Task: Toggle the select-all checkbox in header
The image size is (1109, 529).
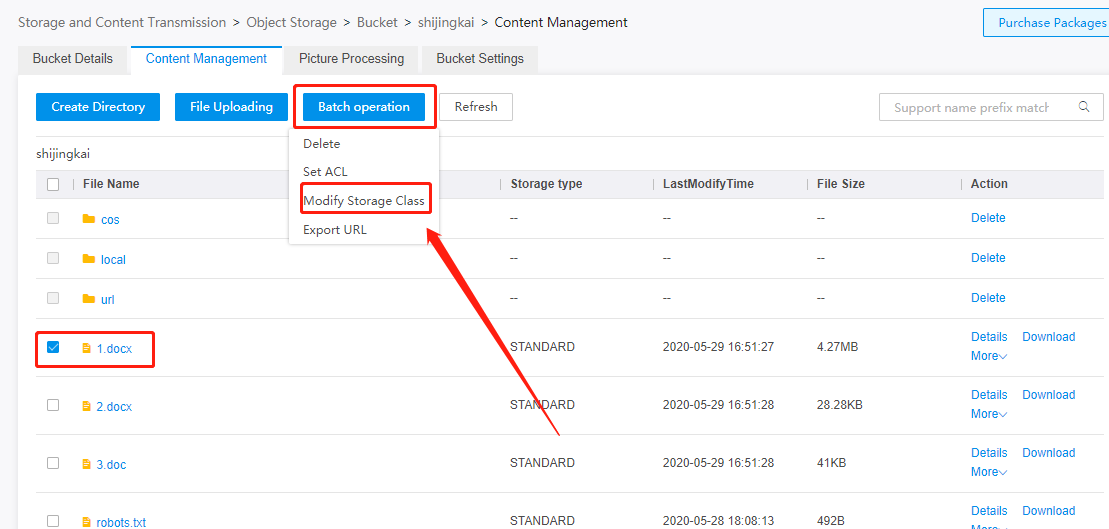Action: coord(53,184)
